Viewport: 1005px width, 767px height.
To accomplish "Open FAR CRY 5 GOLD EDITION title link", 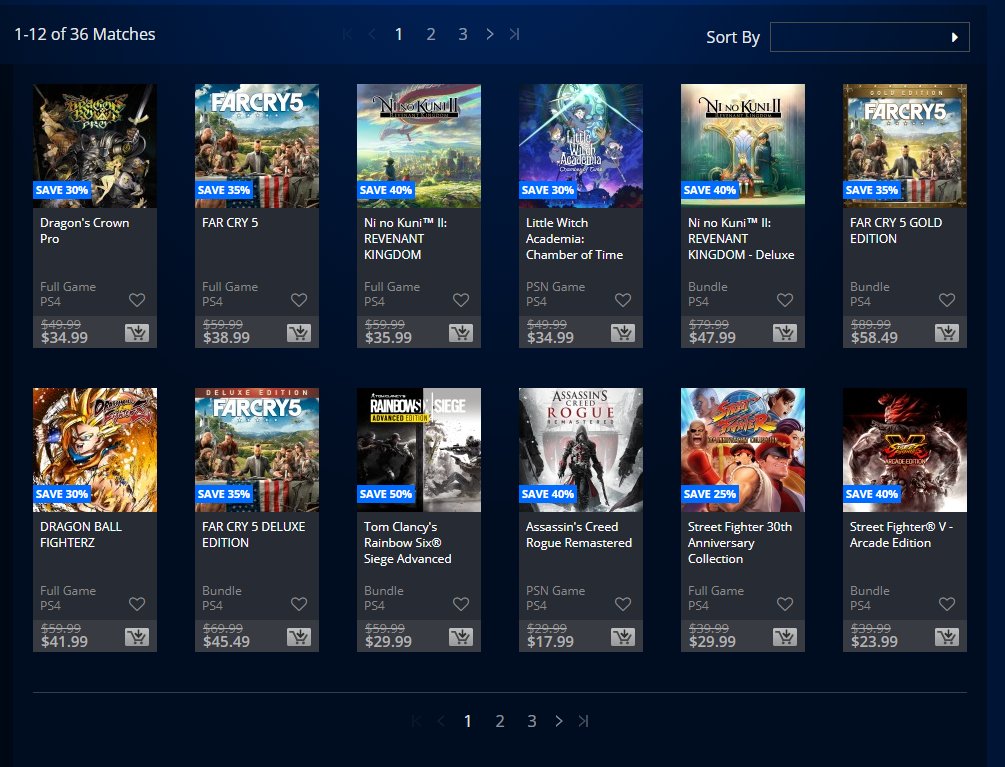I will pos(896,231).
